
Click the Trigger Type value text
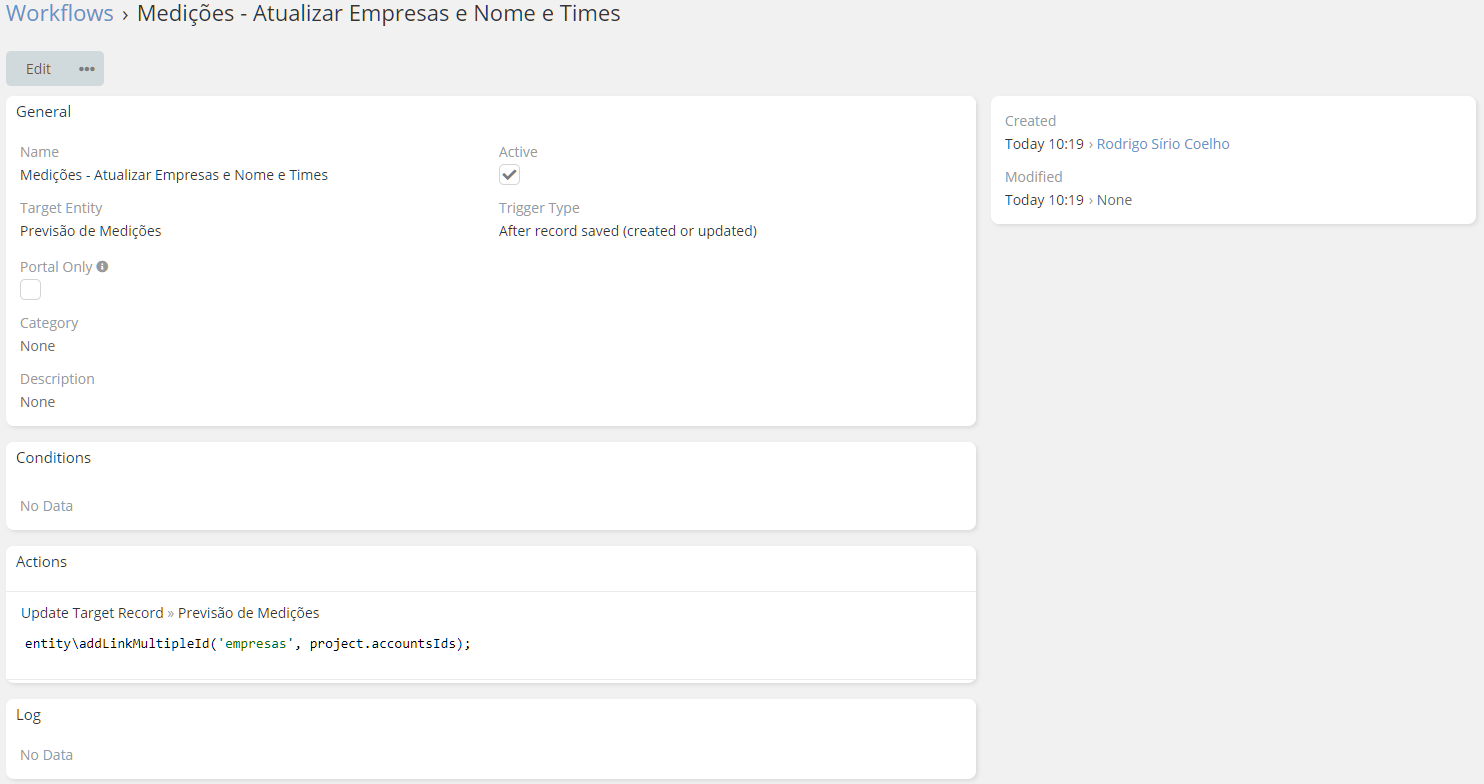coord(628,231)
